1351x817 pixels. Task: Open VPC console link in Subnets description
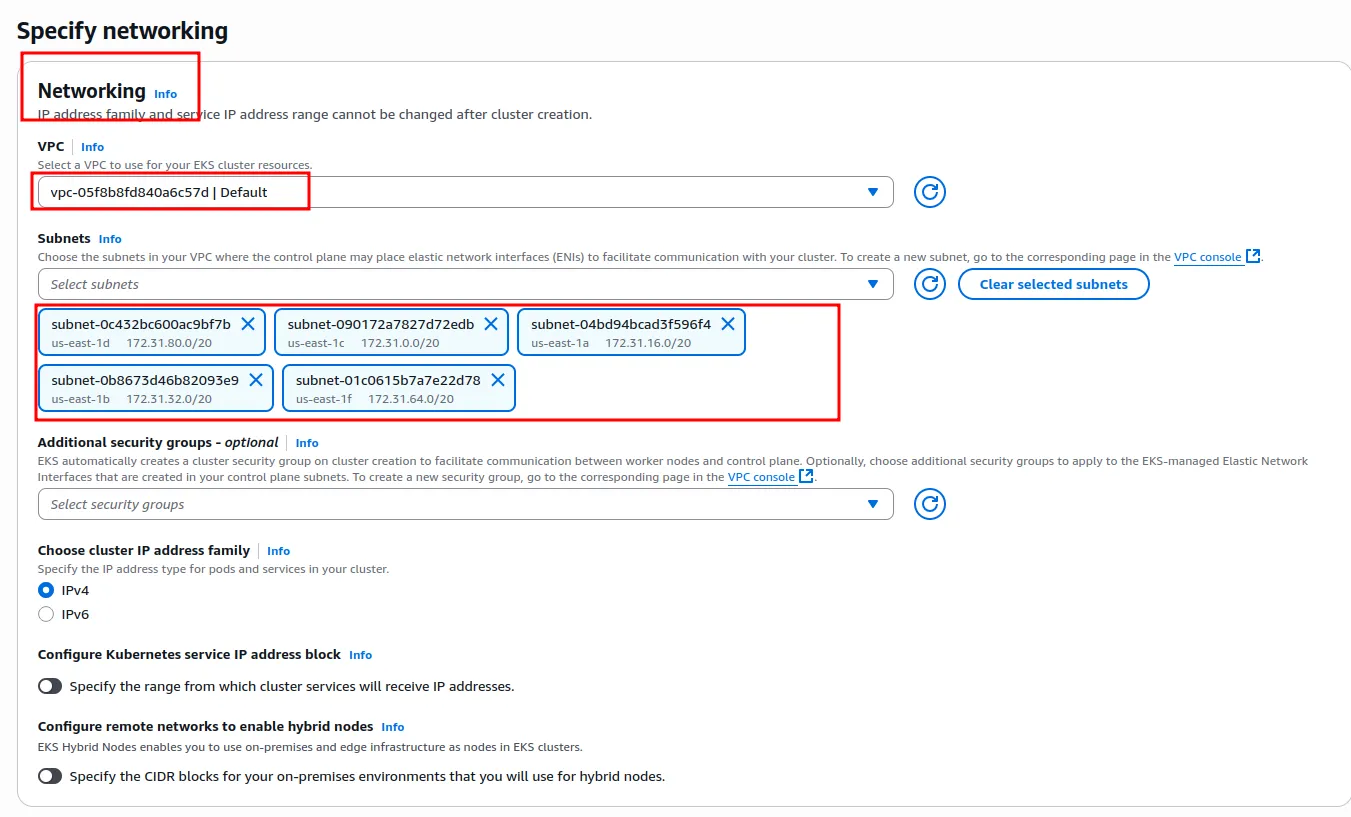(1217, 257)
